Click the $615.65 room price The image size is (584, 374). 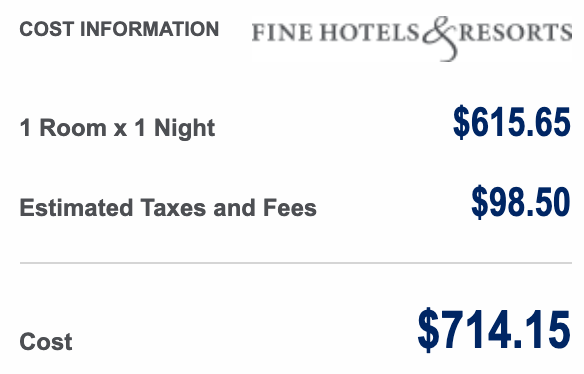tap(512, 122)
